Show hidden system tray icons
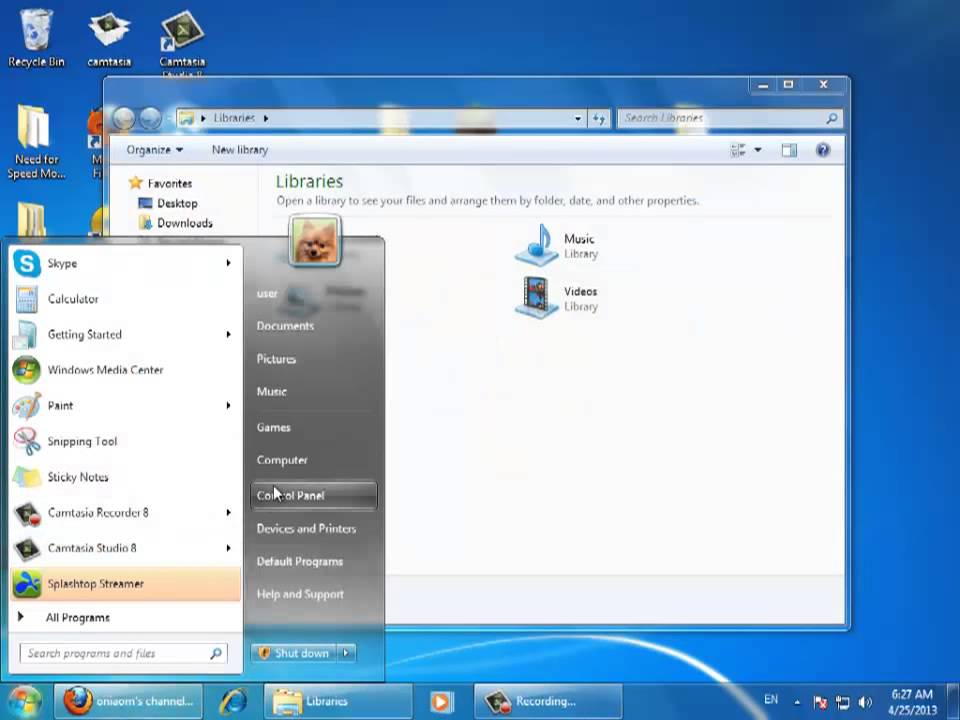Viewport: 960px width, 720px height. click(797, 702)
